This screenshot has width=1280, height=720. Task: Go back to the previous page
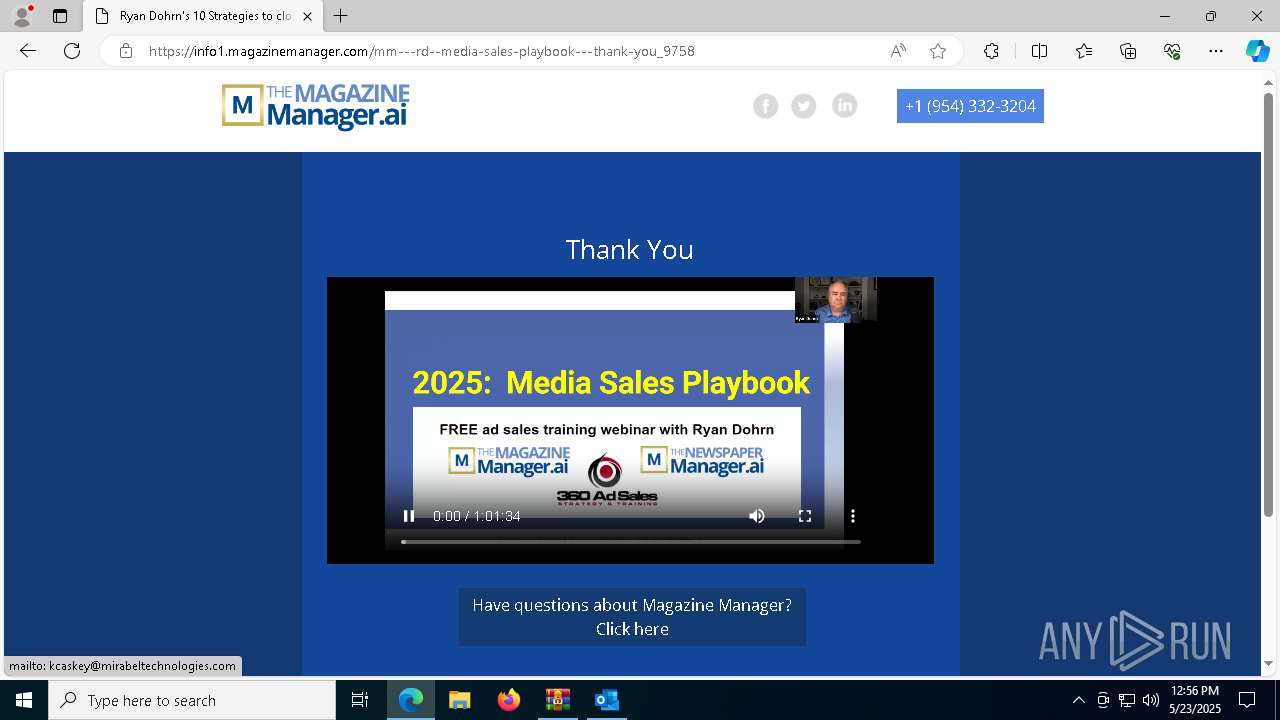28,51
